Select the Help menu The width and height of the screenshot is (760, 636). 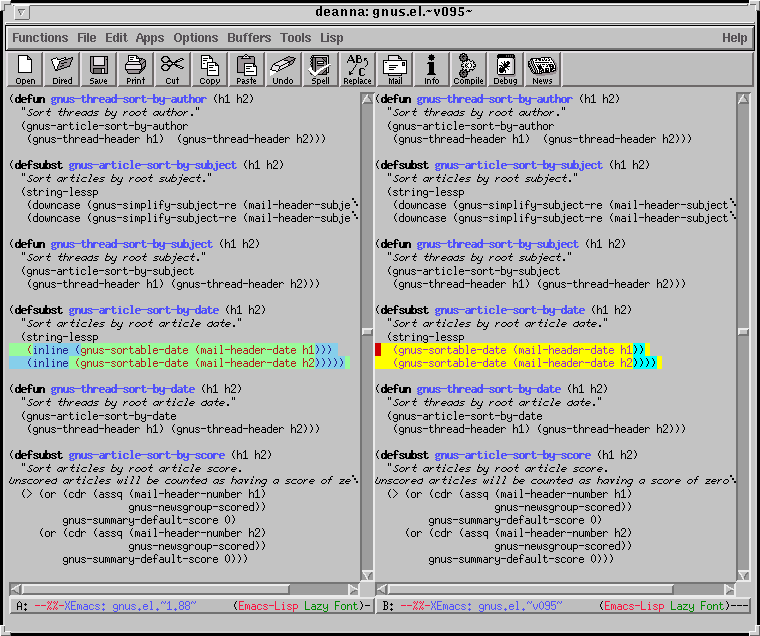tap(734, 38)
